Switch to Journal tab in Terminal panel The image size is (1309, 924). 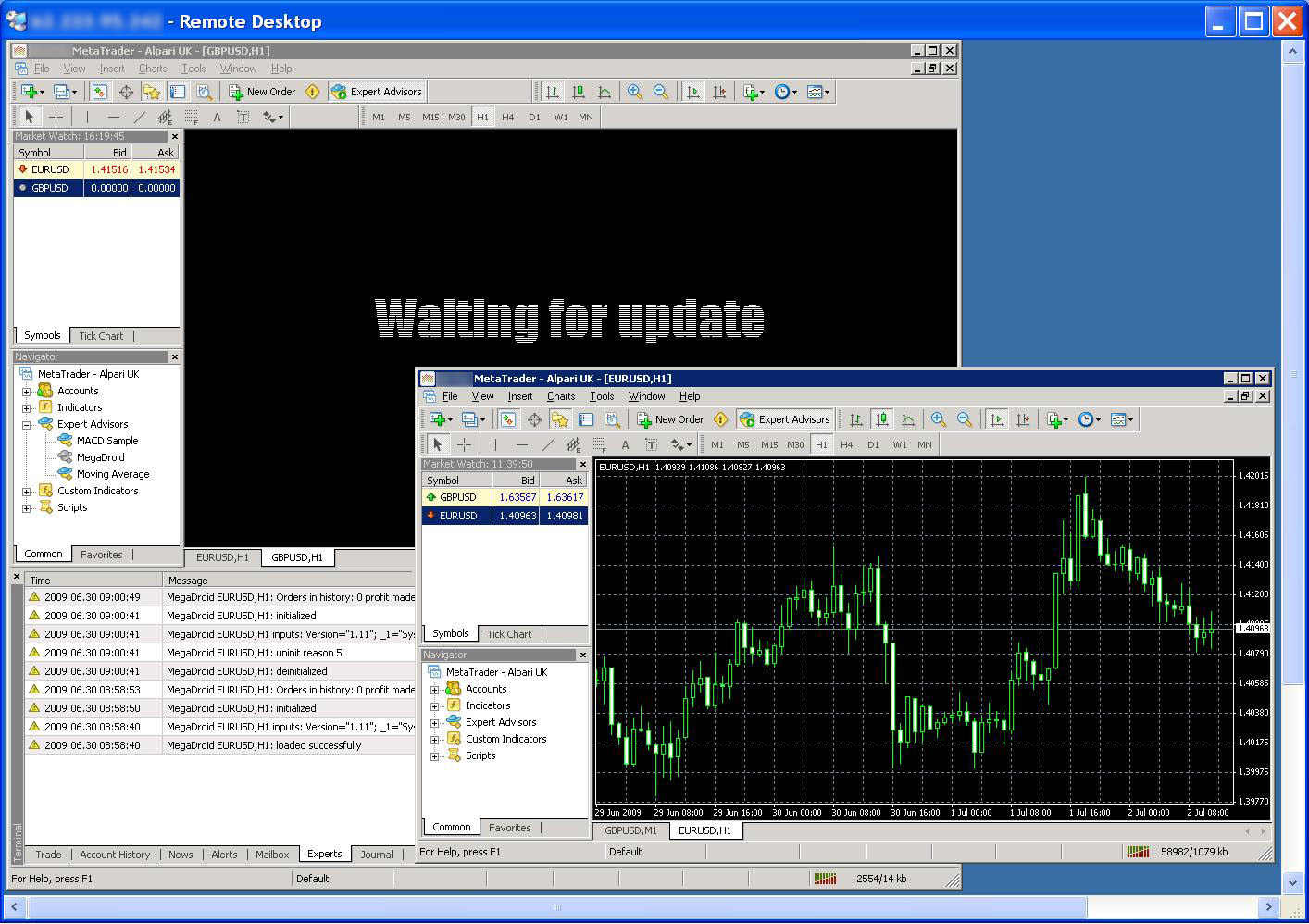click(x=377, y=855)
